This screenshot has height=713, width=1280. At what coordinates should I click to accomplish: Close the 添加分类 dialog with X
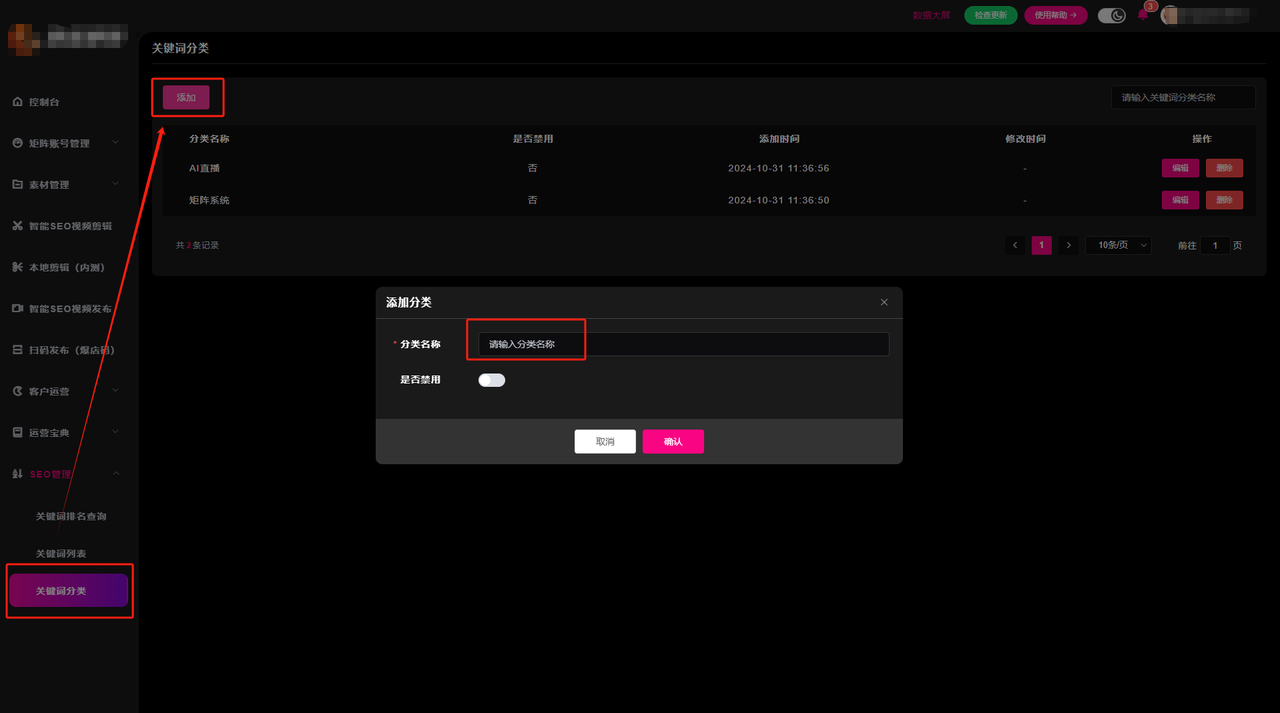883,302
